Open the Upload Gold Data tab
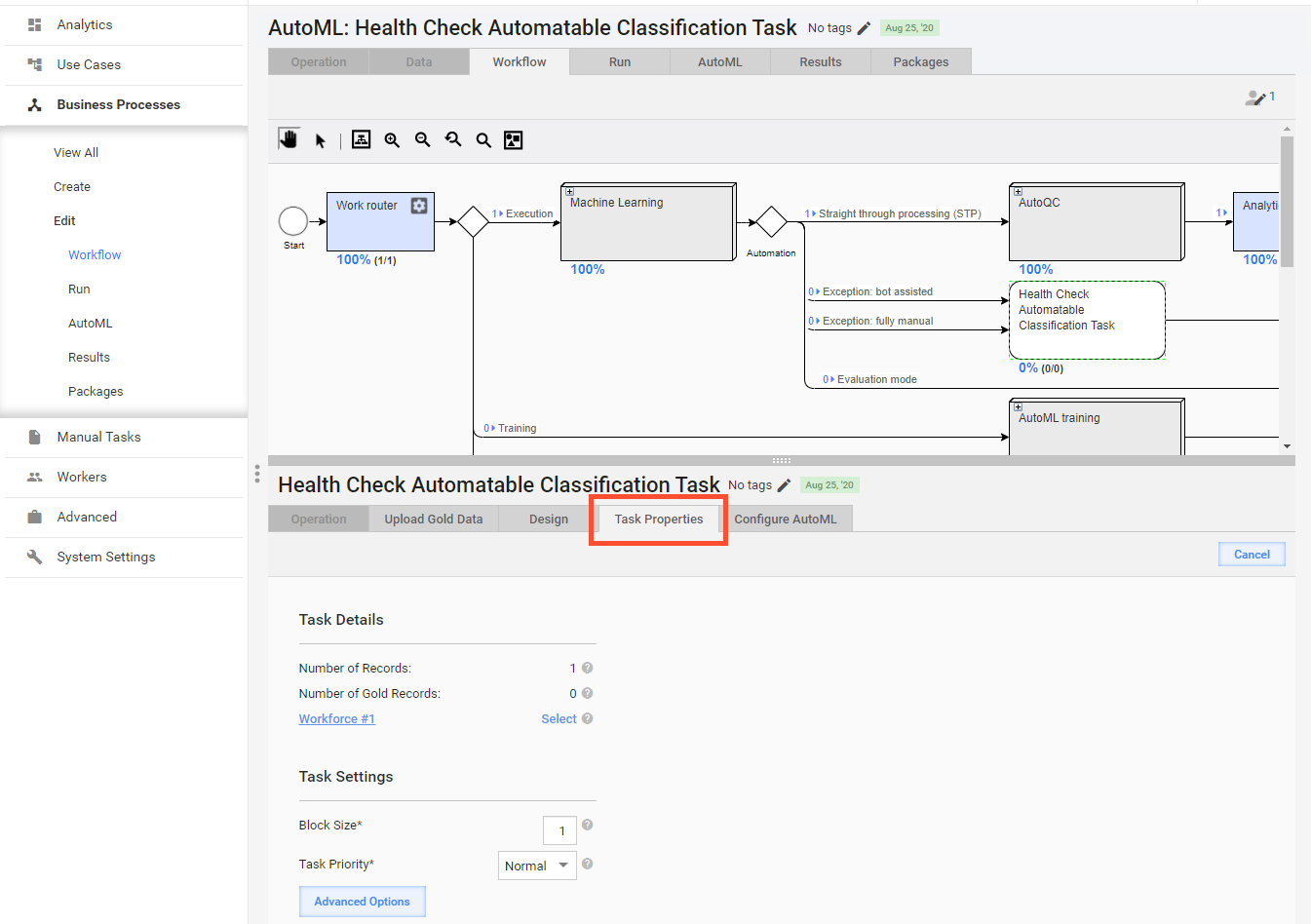 (x=434, y=519)
